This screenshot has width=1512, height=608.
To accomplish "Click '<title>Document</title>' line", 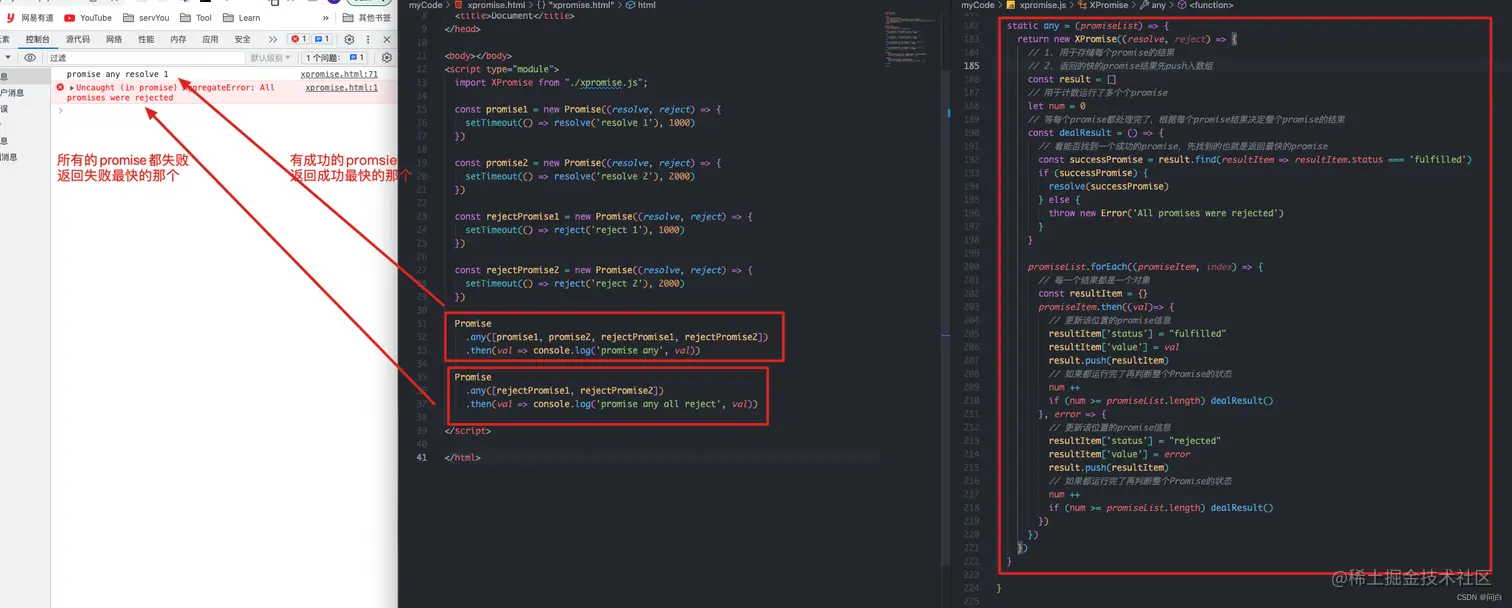I will [514, 16].
